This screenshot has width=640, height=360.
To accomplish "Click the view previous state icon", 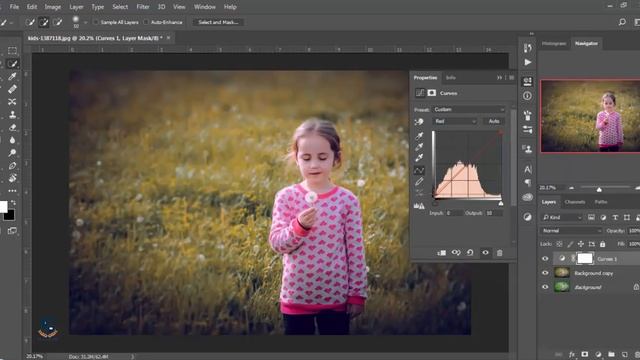I will click(x=456, y=253).
